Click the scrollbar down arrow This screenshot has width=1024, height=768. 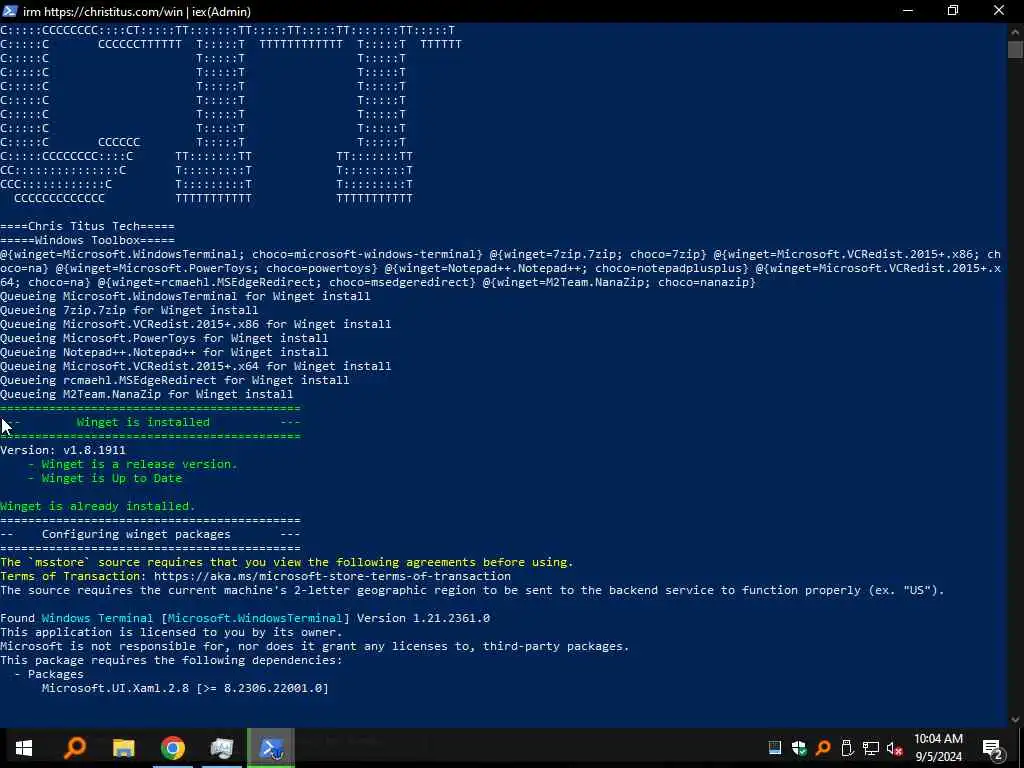tap(1016, 719)
